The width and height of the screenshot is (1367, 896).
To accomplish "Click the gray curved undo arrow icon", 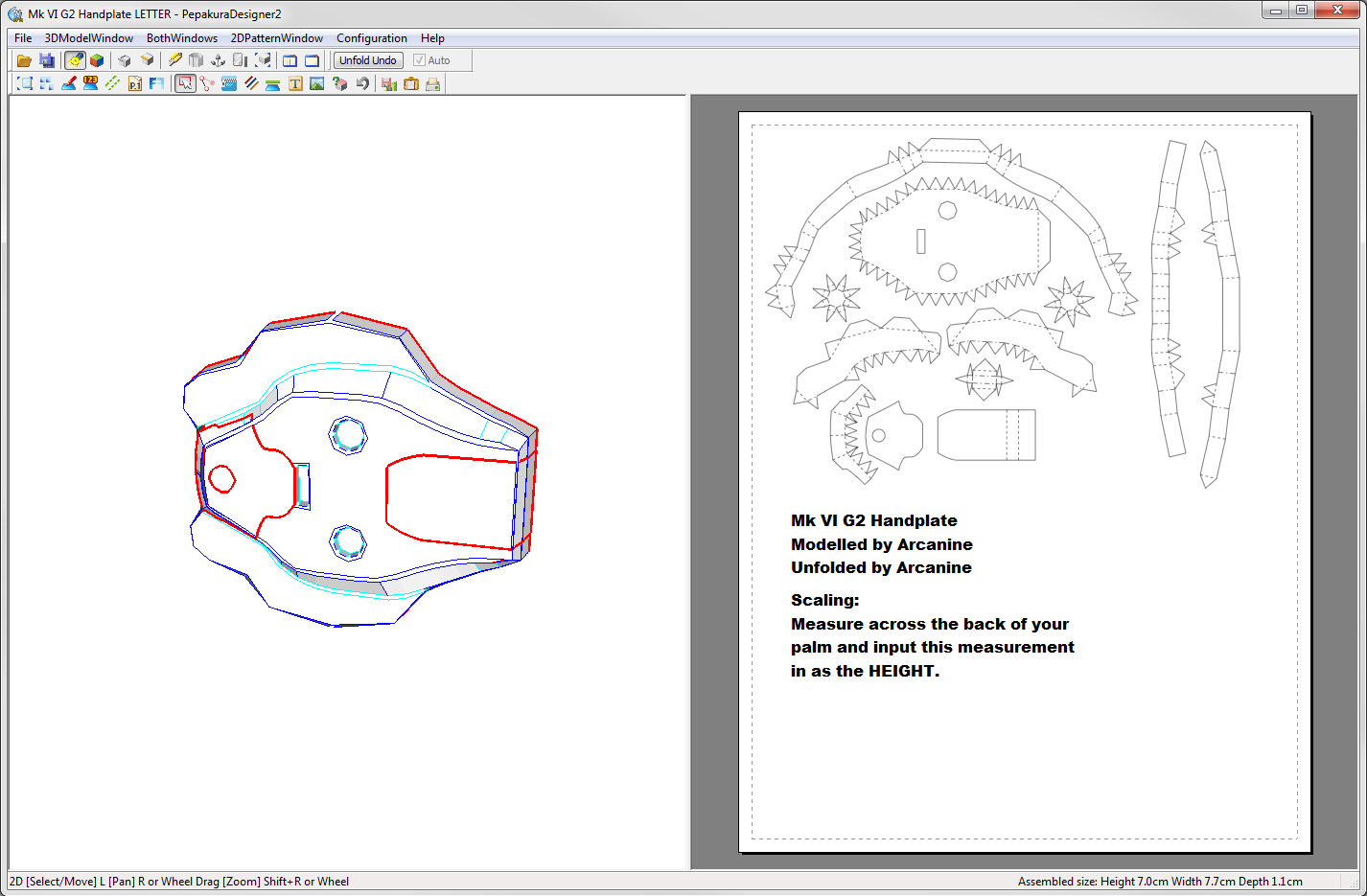I will [x=362, y=83].
